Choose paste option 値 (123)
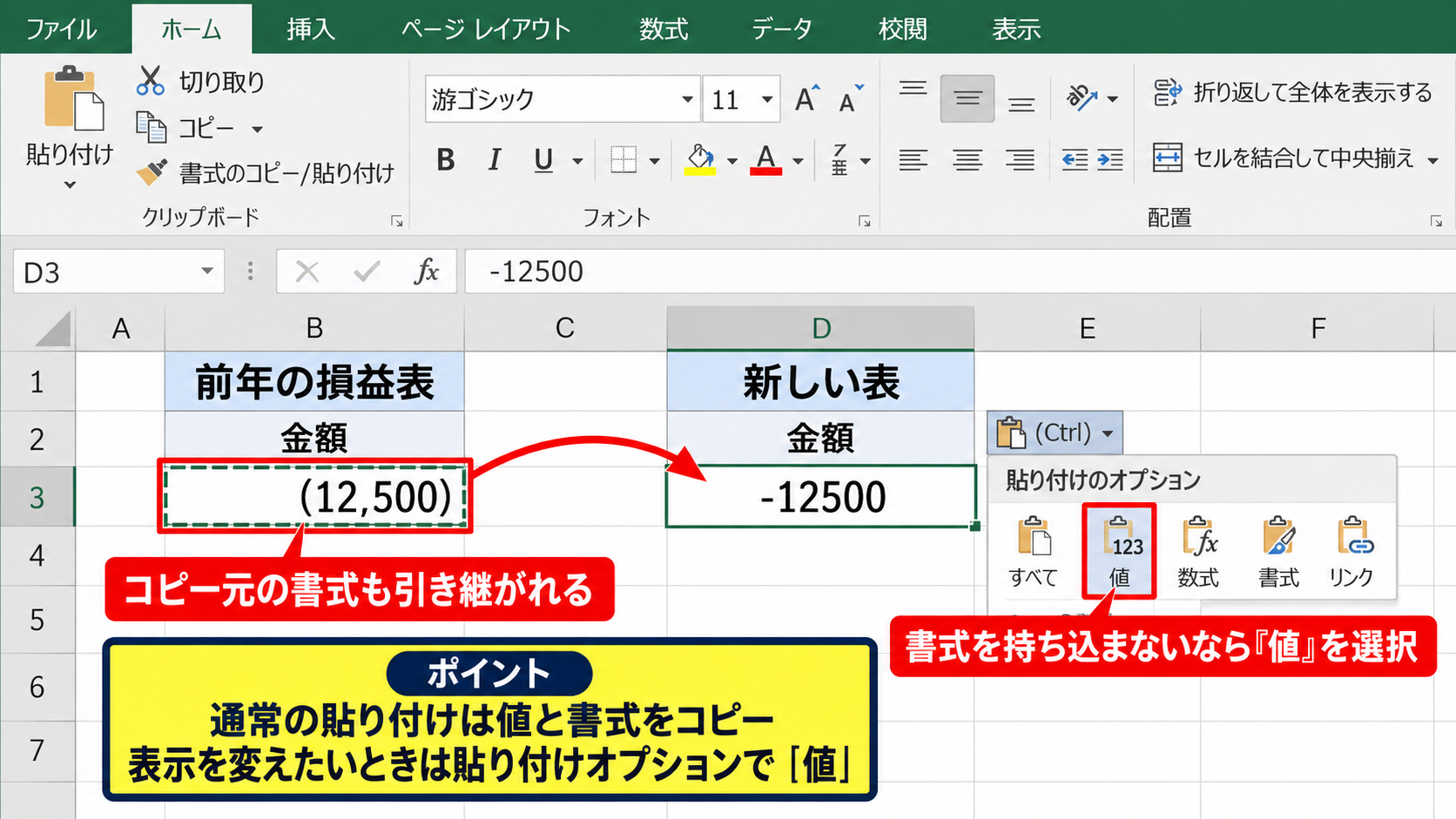Viewport: 1456px width, 819px height. click(x=1119, y=552)
